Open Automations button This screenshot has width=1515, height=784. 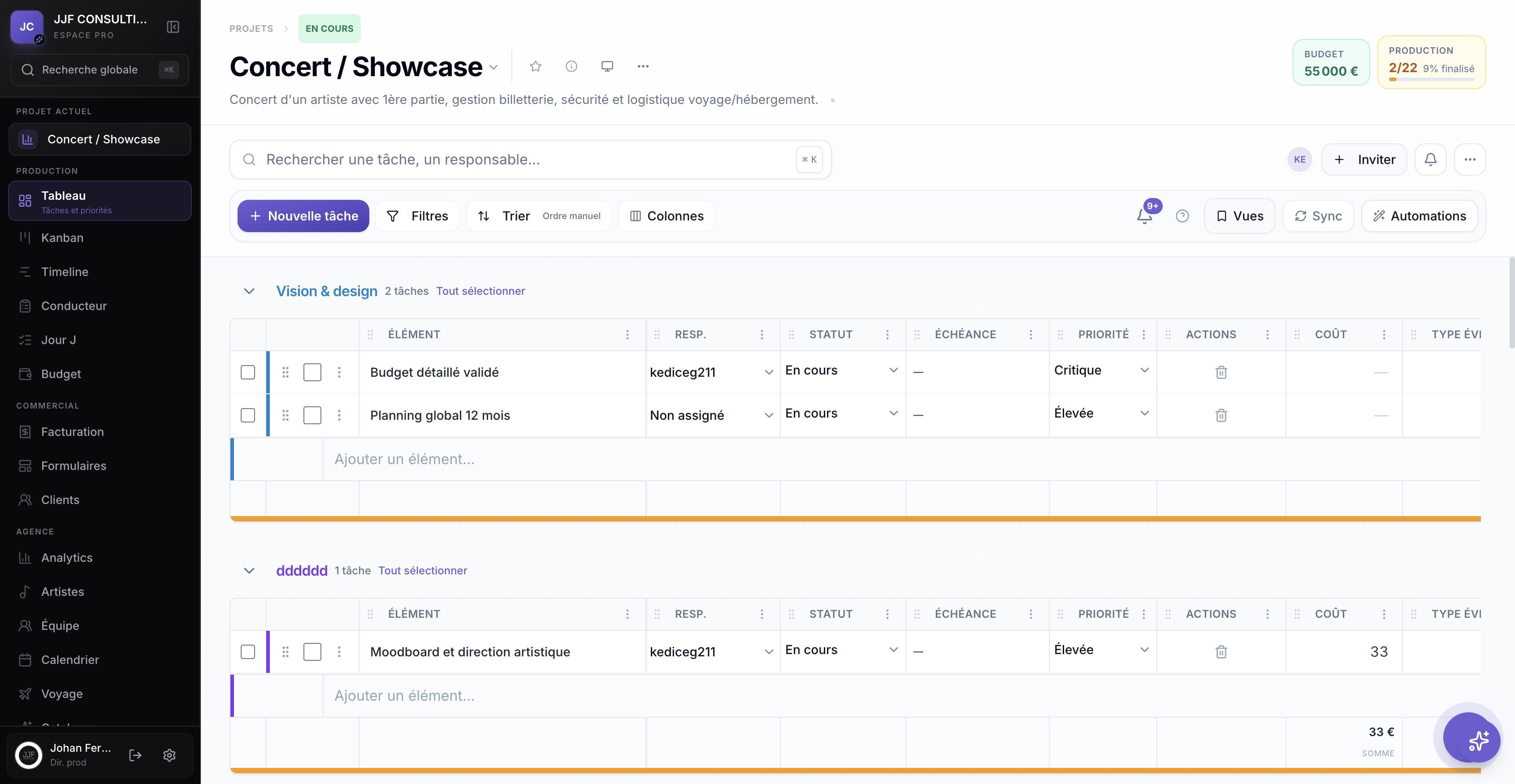[x=1419, y=215]
